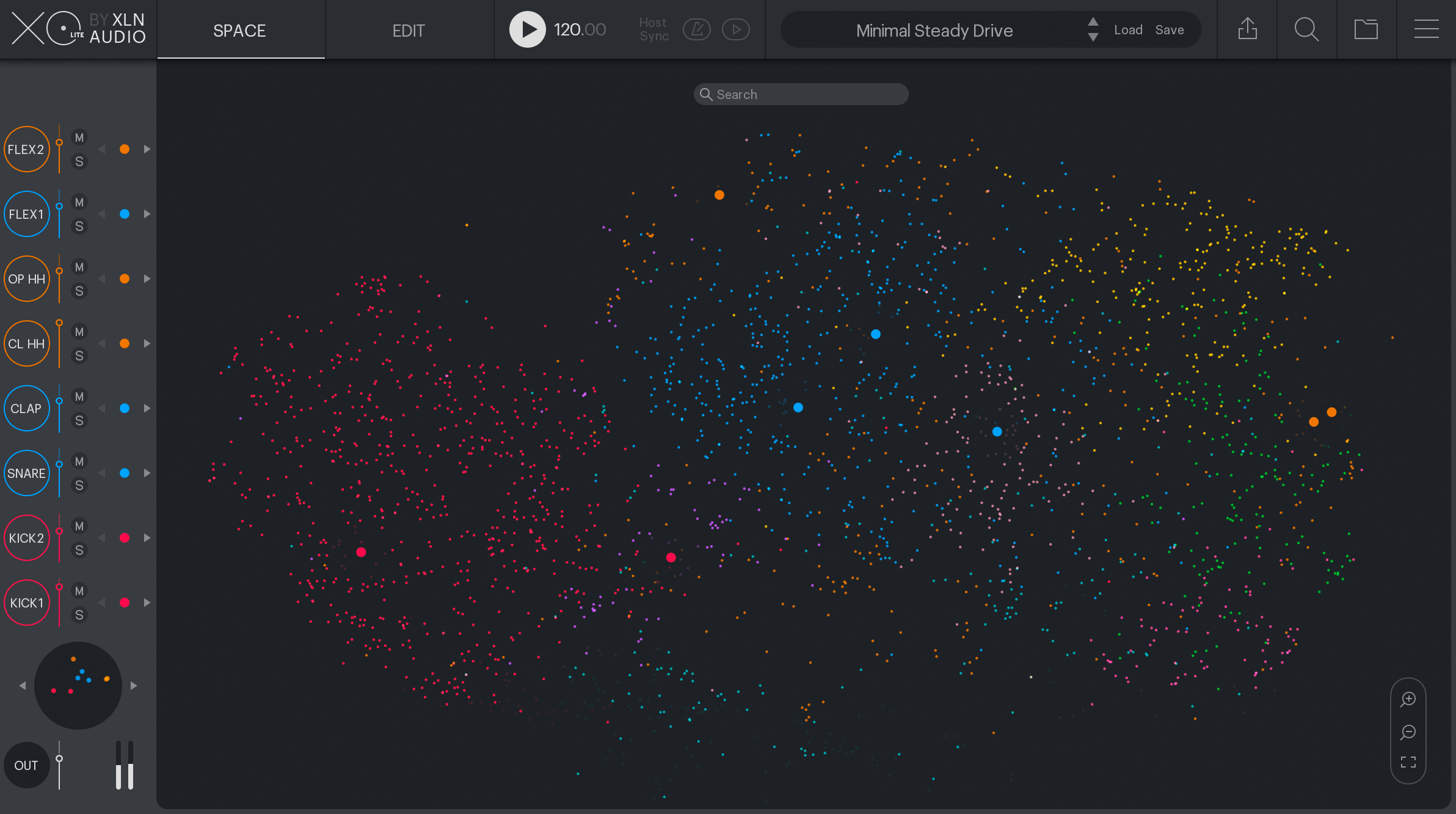The height and width of the screenshot is (814, 1456).
Task: Zoom in on the sample space
Action: click(x=1408, y=699)
